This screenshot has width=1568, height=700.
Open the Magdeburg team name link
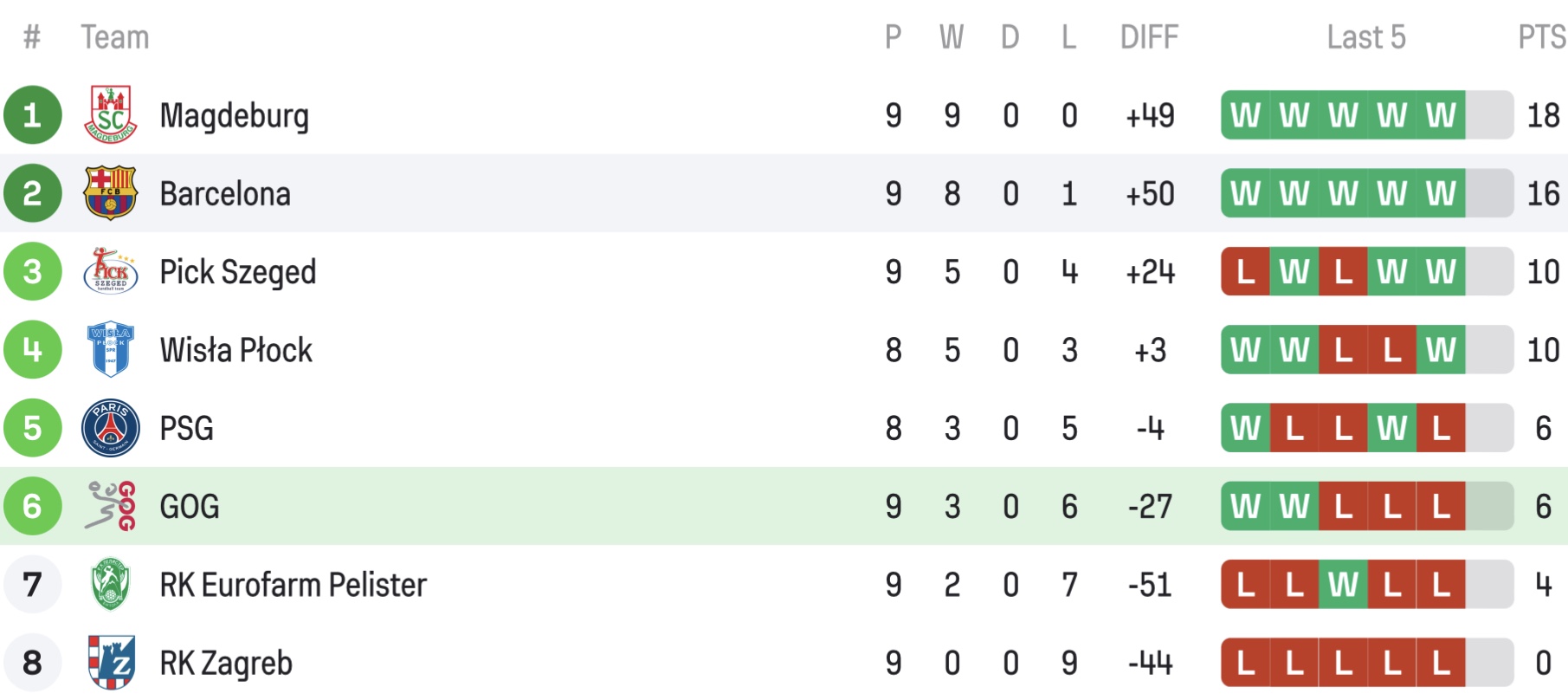(x=234, y=115)
